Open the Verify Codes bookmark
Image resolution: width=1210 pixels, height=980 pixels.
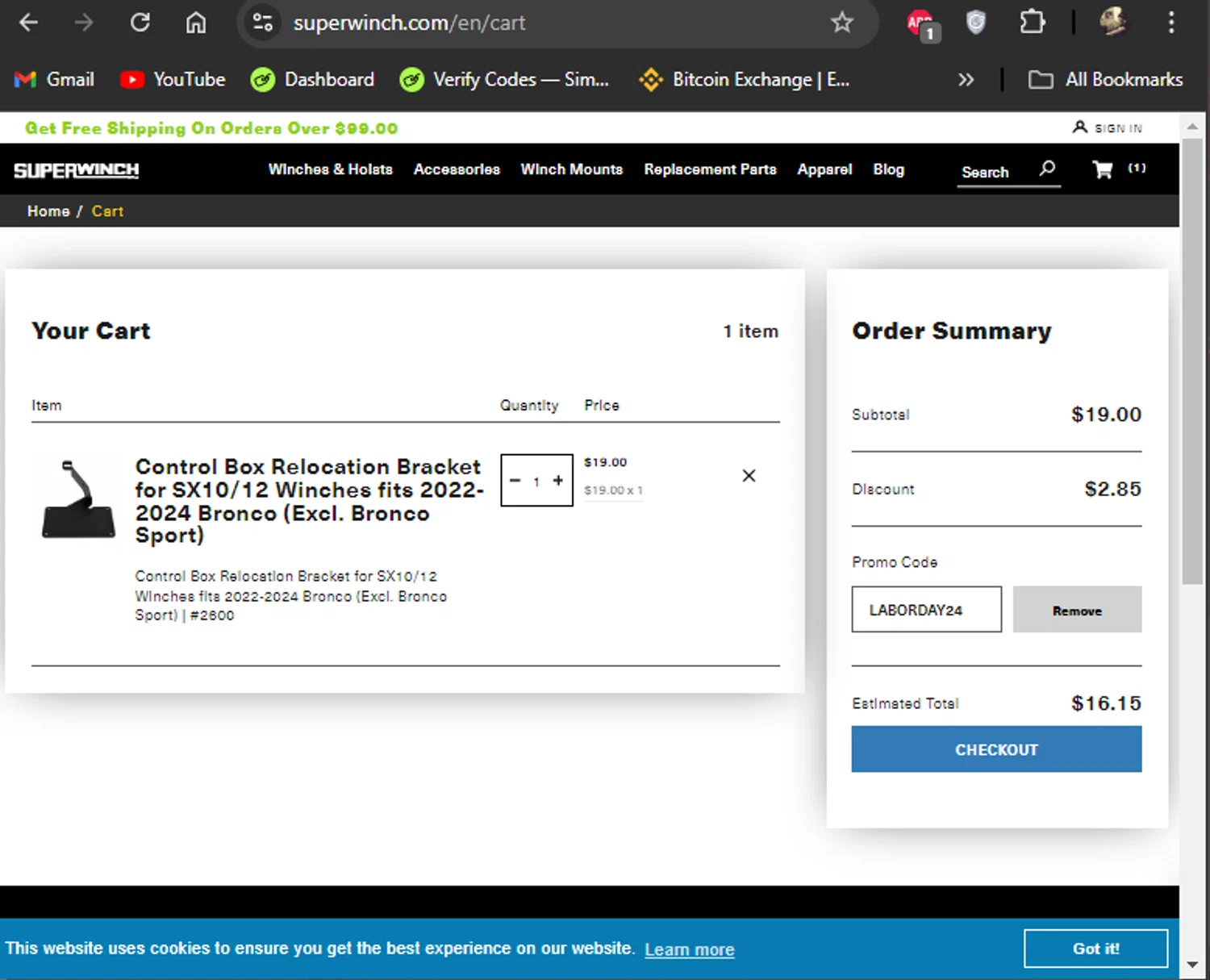pos(504,79)
